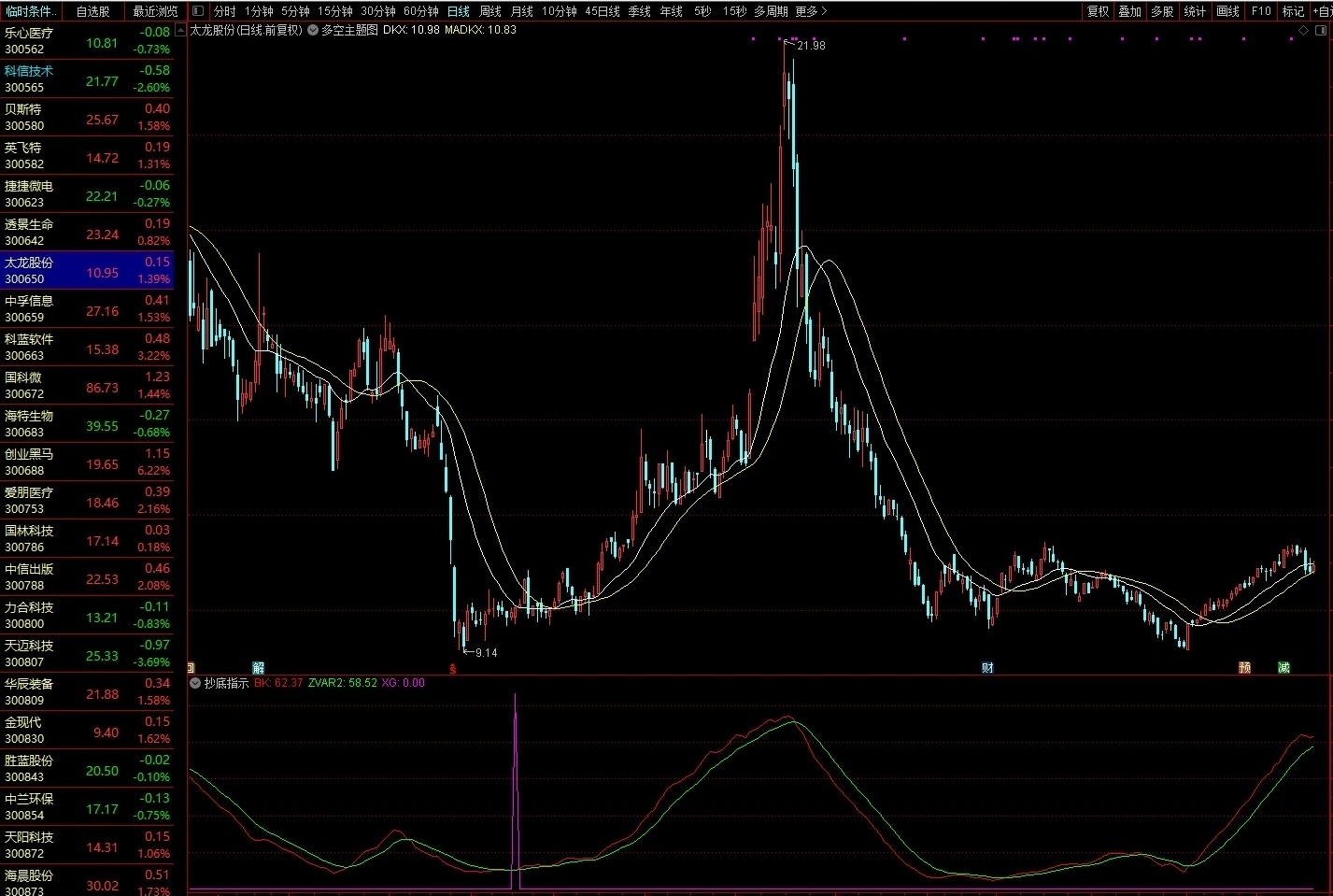Viewport: 1333px width, 896px height.
Task: Switch to the 年线 yearly period
Action: pos(672,11)
